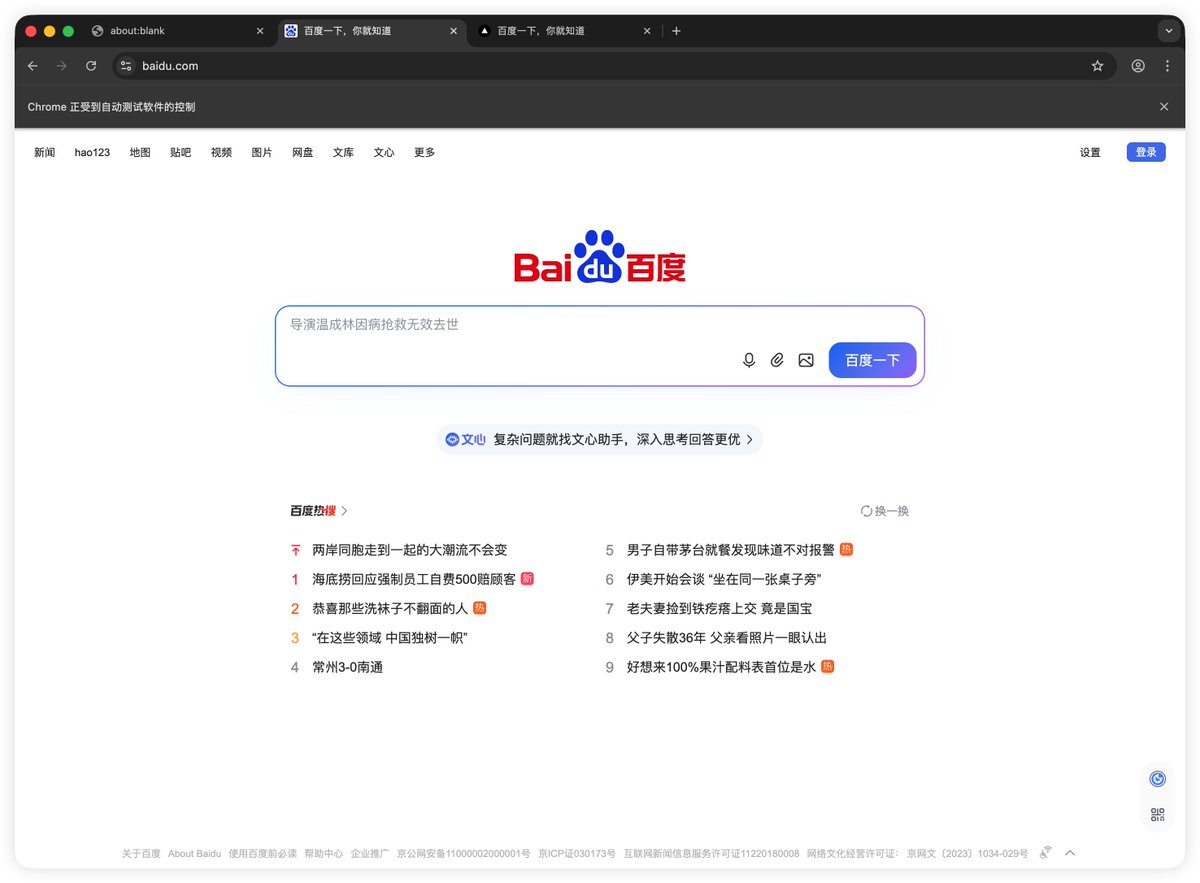Open the 百度热搜 heading link
1200x883 pixels.
click(319, 511)
